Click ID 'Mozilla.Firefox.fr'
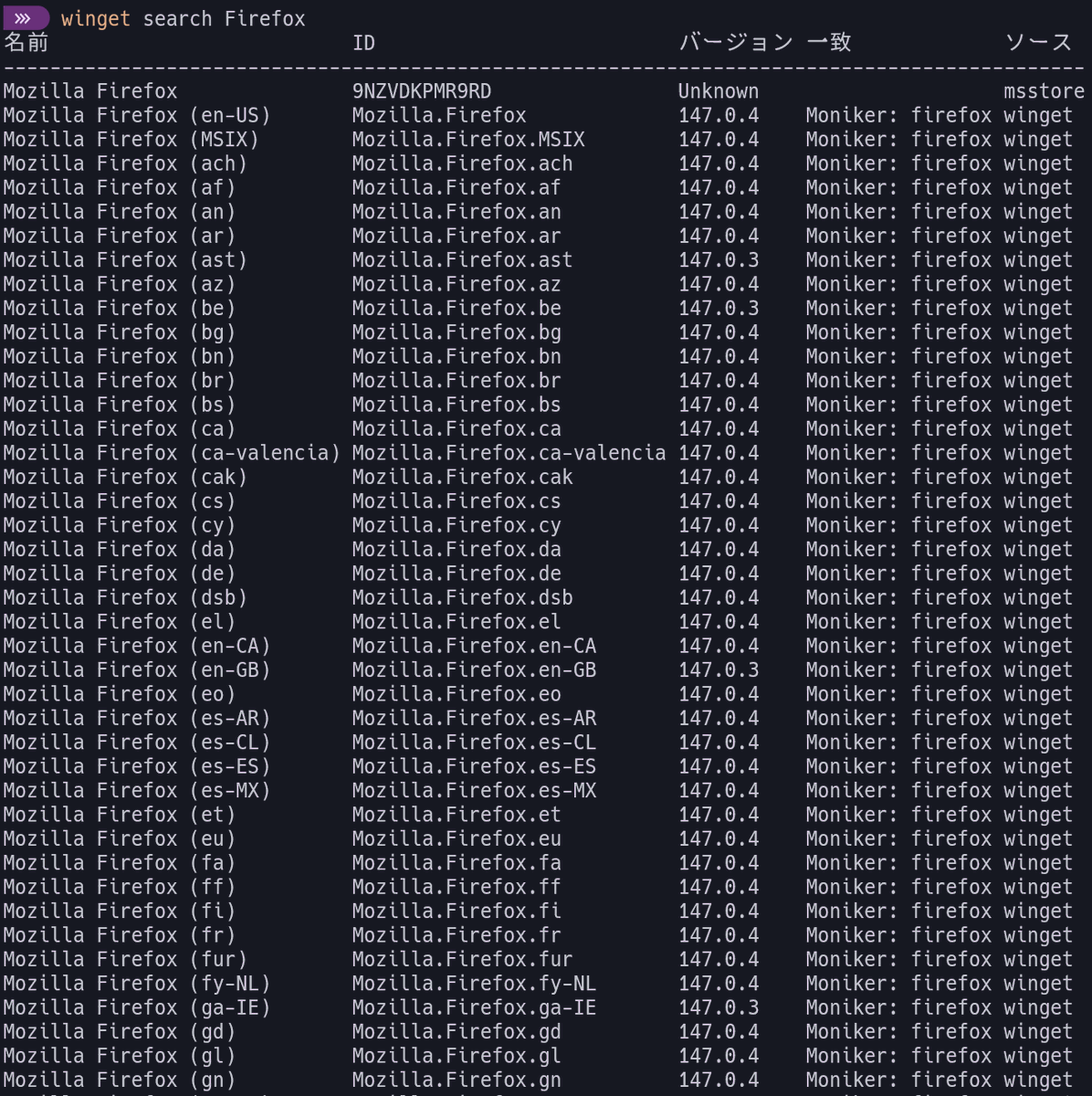1092x1096 pixels. 457,935
